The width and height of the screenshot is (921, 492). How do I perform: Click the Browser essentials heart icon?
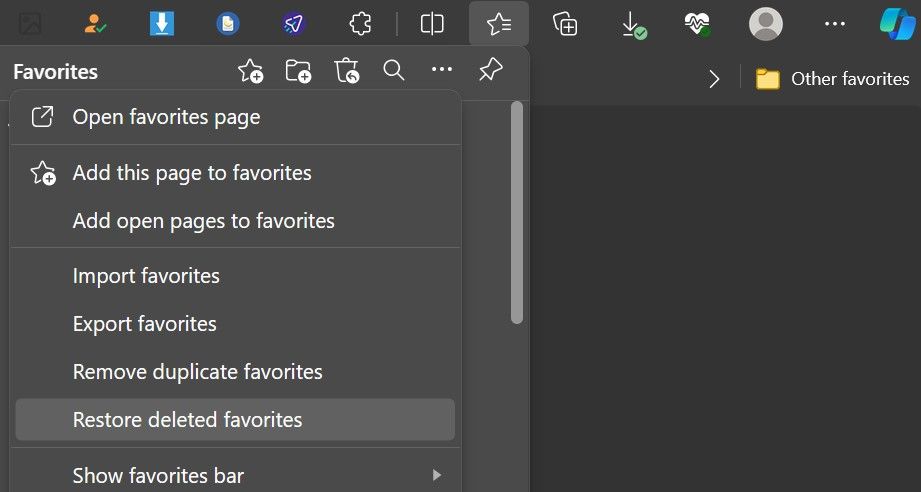(698, 24)
